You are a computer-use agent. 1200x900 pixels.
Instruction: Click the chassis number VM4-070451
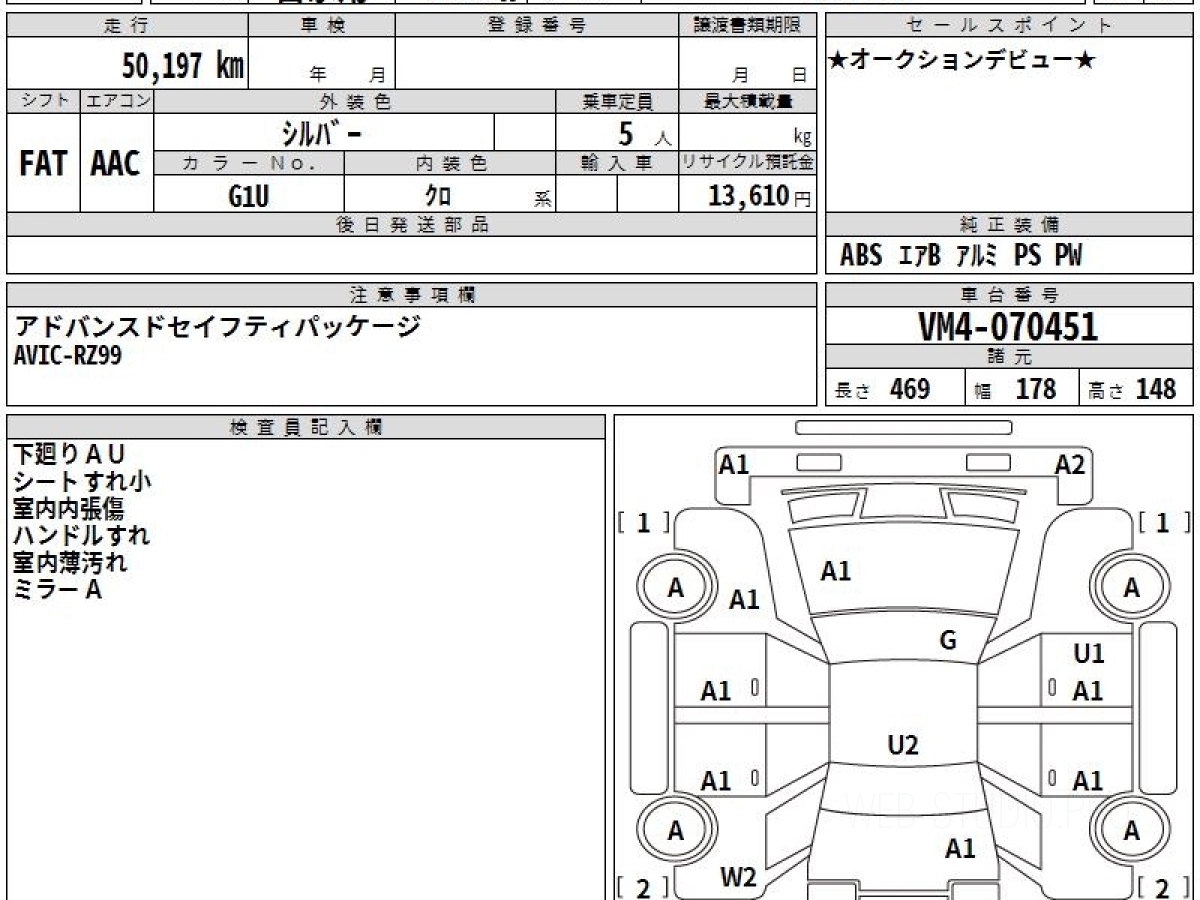pos(1008,326)
